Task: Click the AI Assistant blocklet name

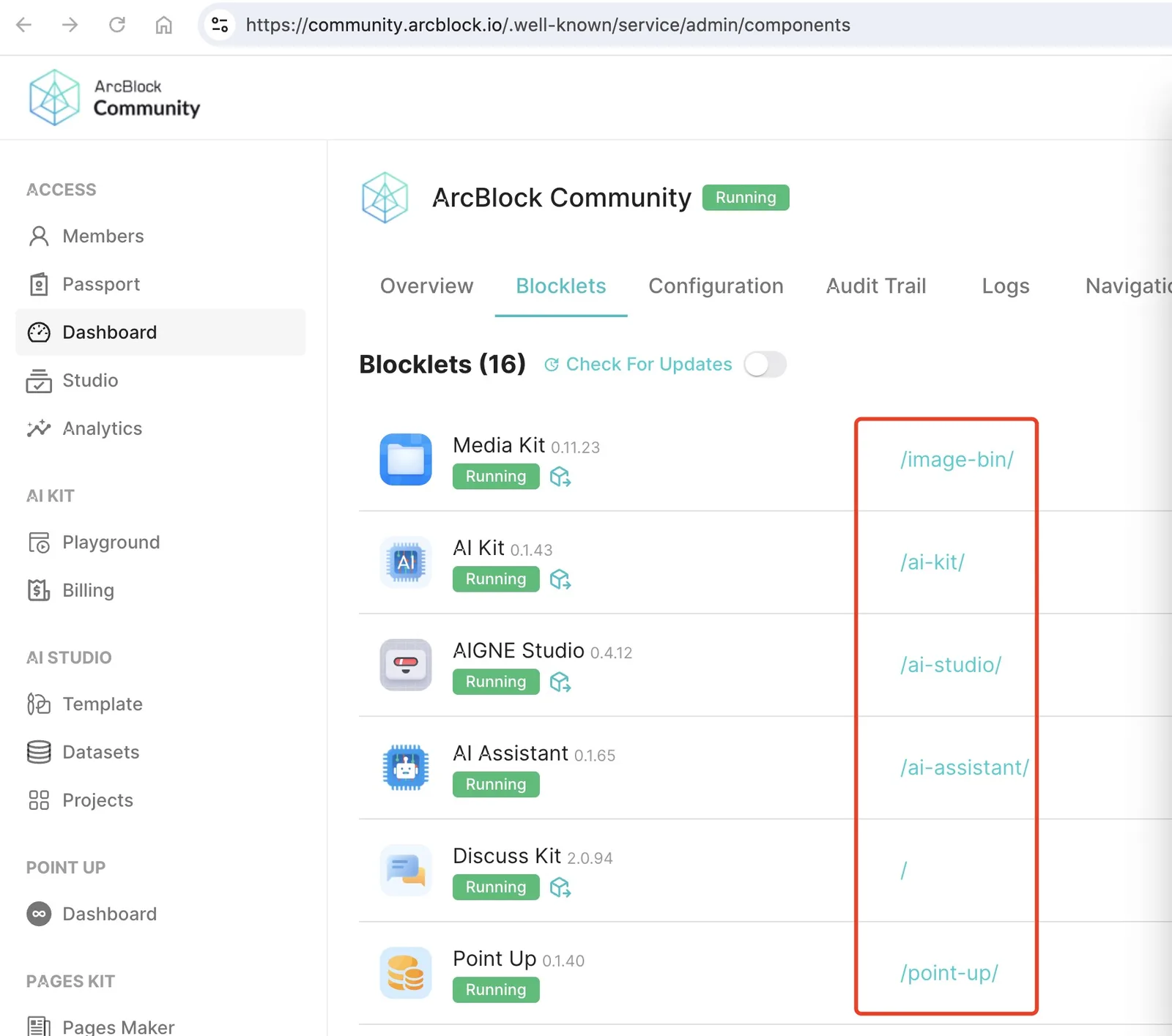Action: click(x=511, y=753)
